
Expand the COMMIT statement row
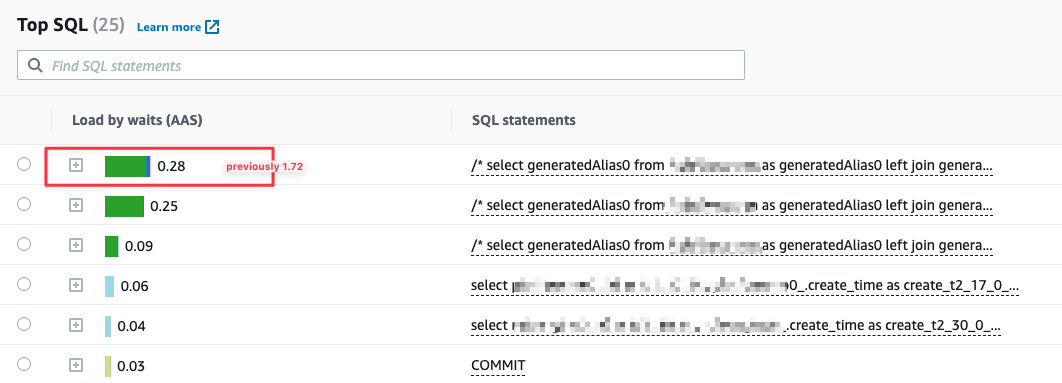pyautogui.click(x=77, y=365)
